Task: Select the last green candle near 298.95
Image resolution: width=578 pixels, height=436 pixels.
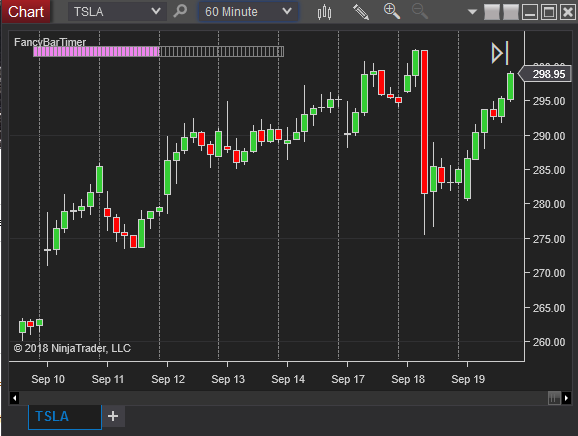Action: click(x=511, y=86)
